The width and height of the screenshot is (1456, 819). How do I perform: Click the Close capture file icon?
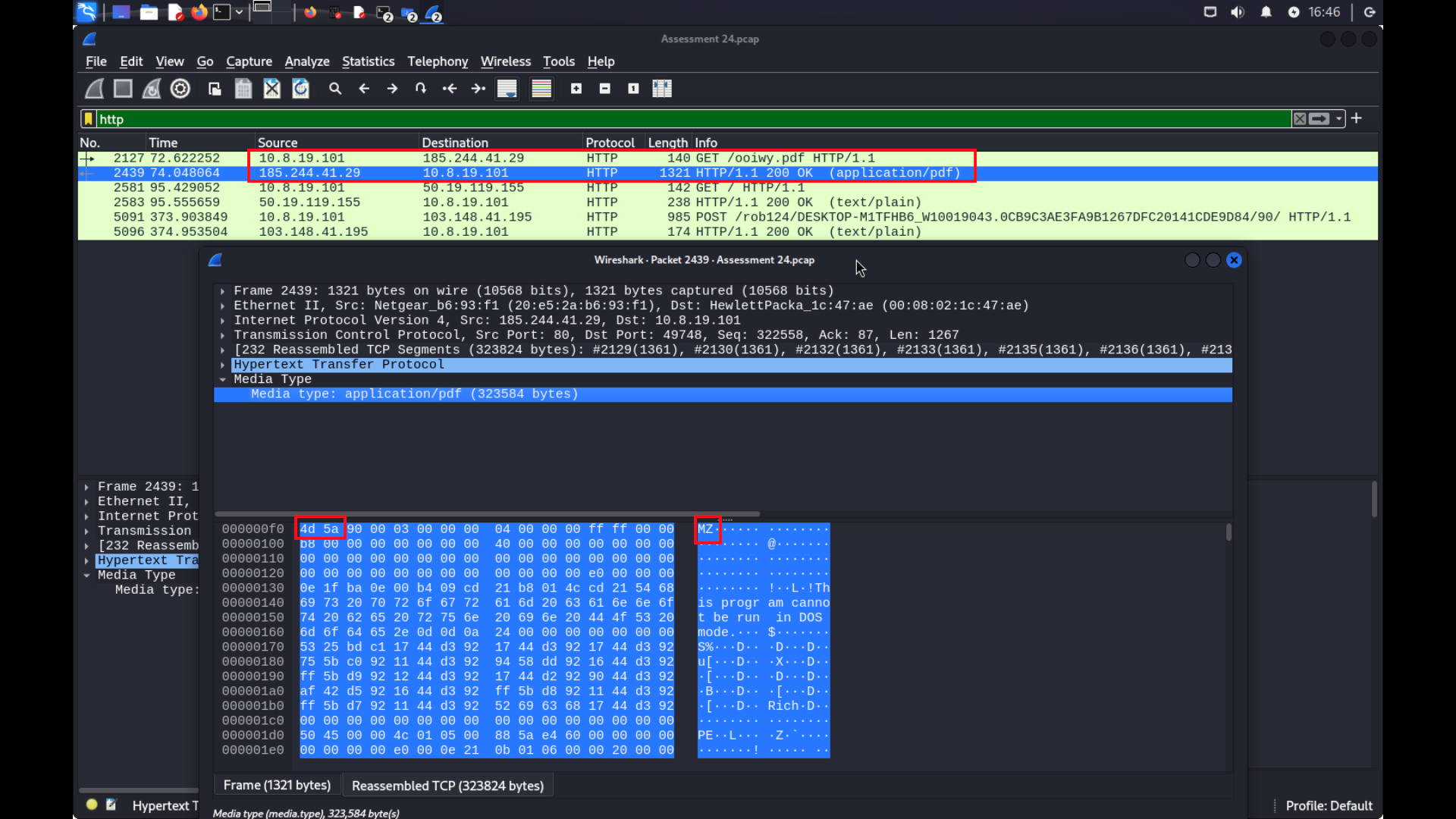271,89
